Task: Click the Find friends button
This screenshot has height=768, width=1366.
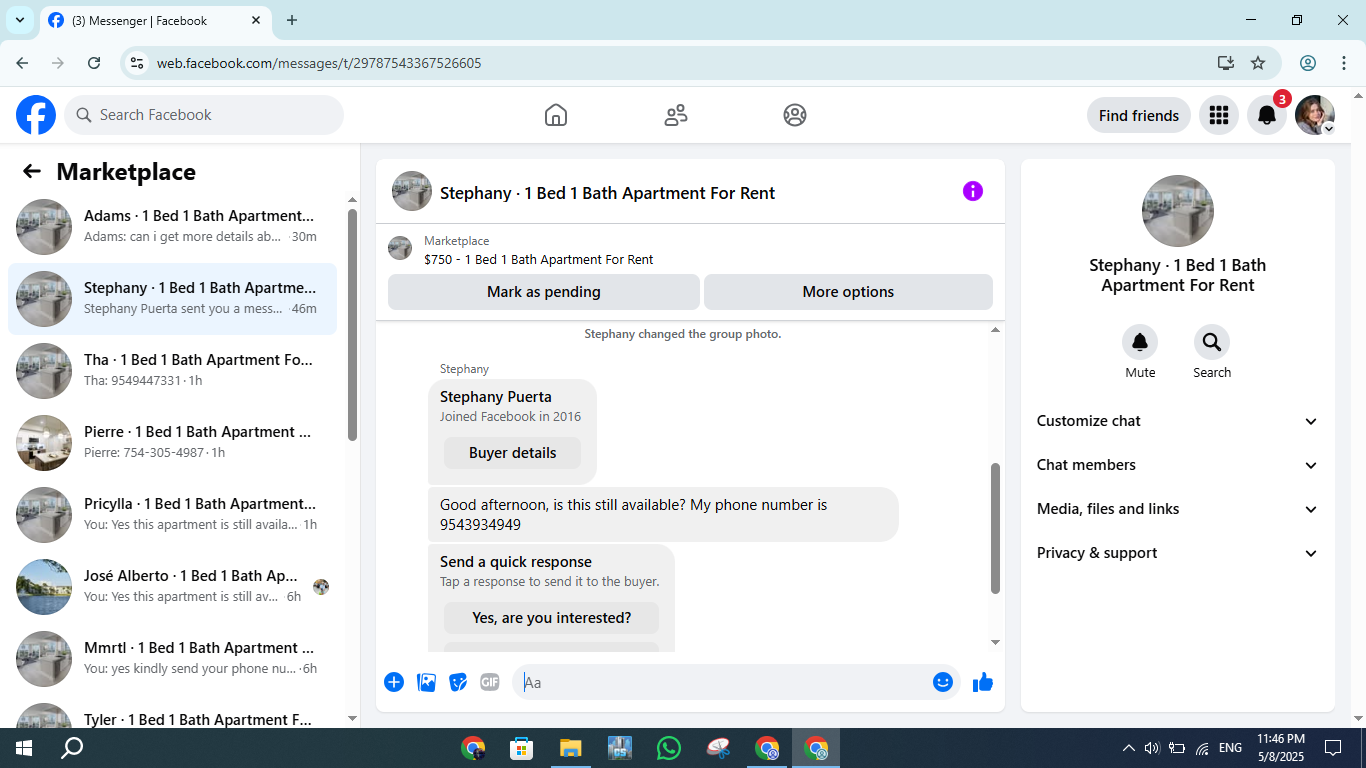Action: pyautogui.click(x=1139, y=115)
